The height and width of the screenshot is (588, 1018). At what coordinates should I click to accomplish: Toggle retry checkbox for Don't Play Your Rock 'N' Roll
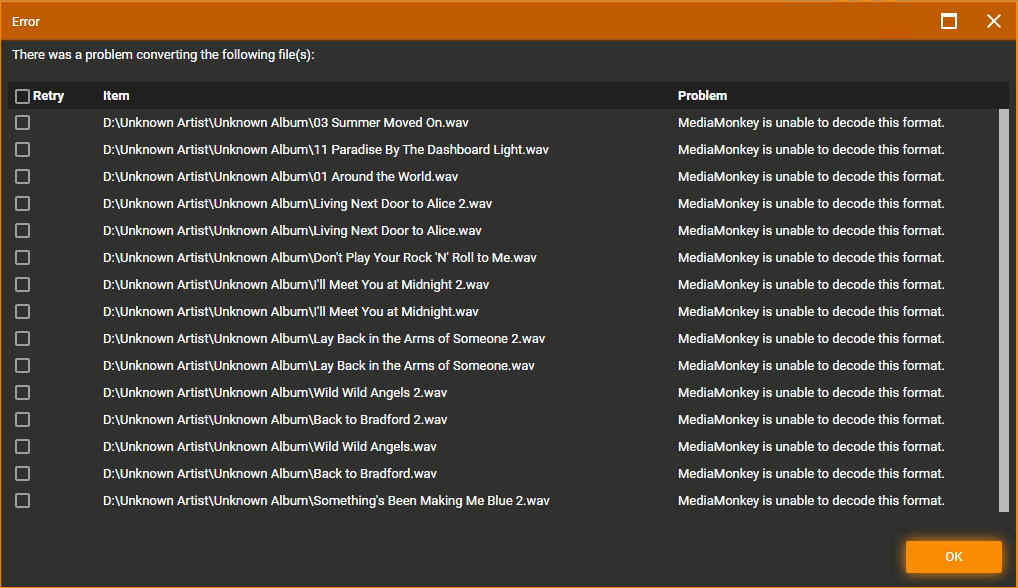[x=22, y=258]
